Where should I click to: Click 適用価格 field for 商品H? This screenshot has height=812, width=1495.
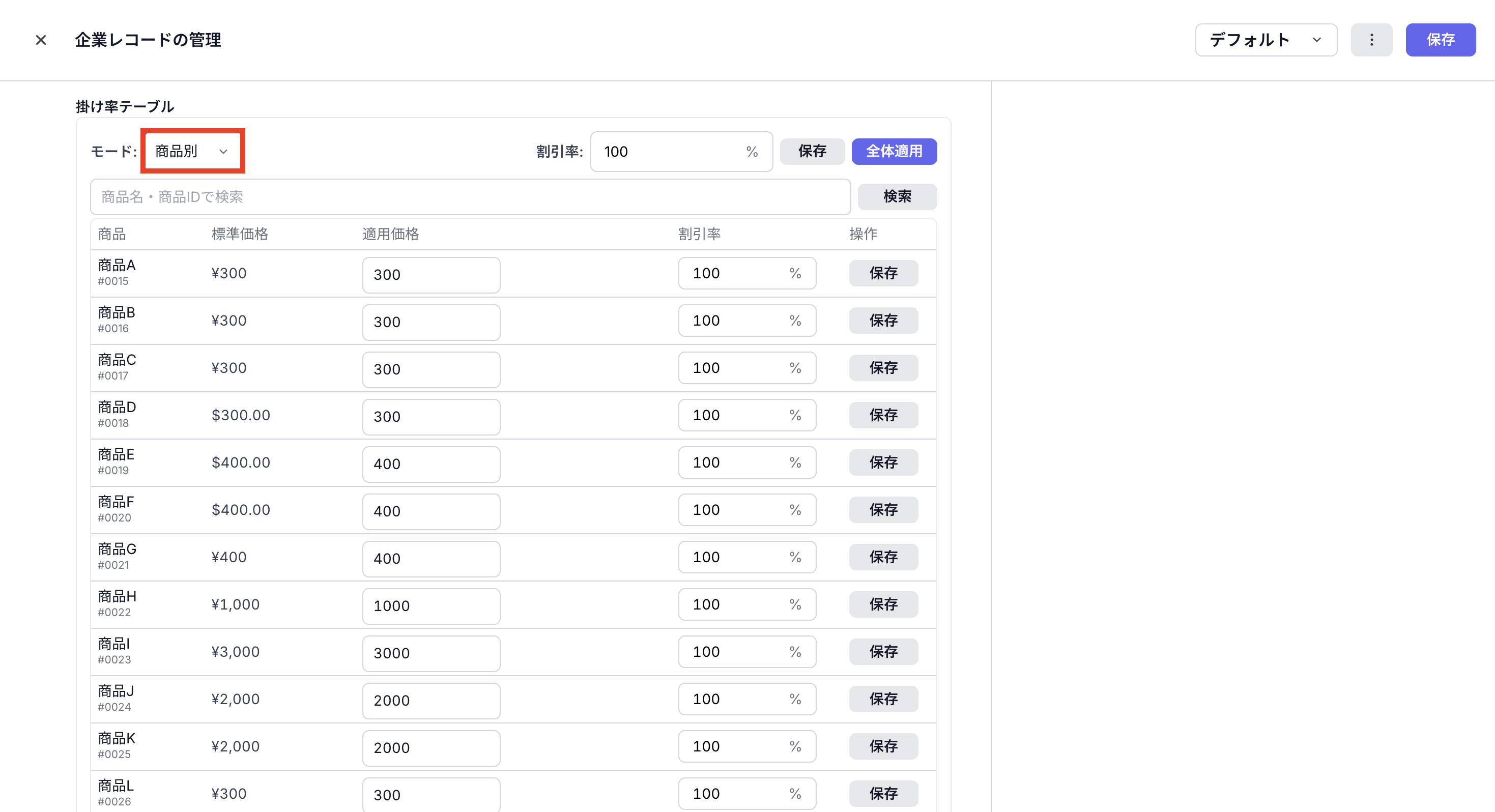(x=430, y=606)
